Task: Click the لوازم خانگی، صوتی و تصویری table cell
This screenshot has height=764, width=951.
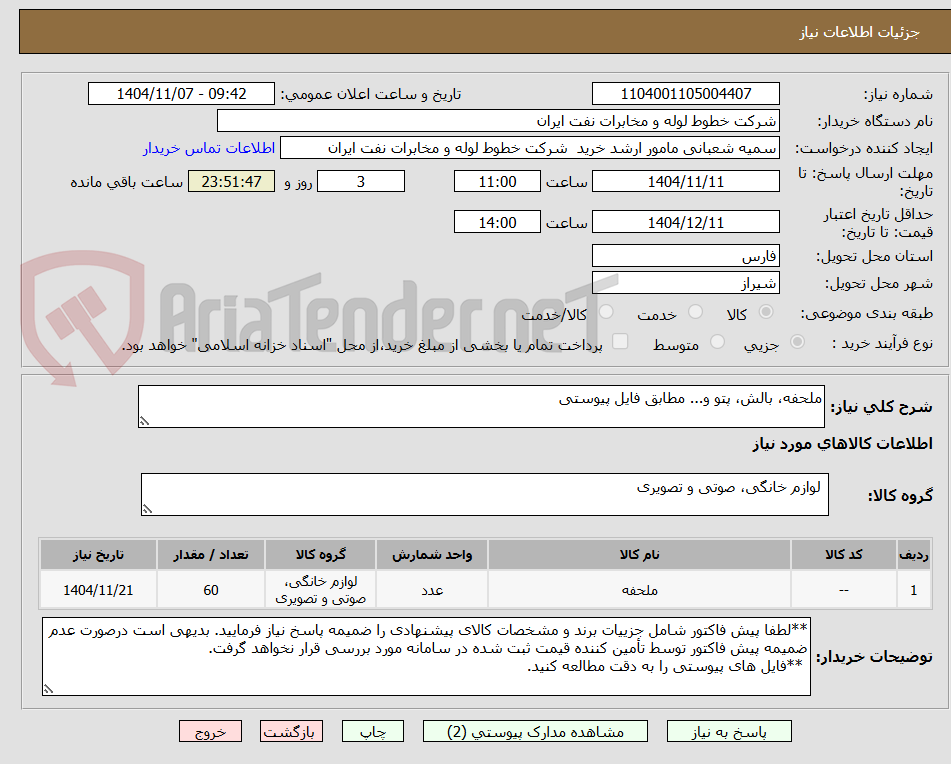Action: click(x=320, y=589)
